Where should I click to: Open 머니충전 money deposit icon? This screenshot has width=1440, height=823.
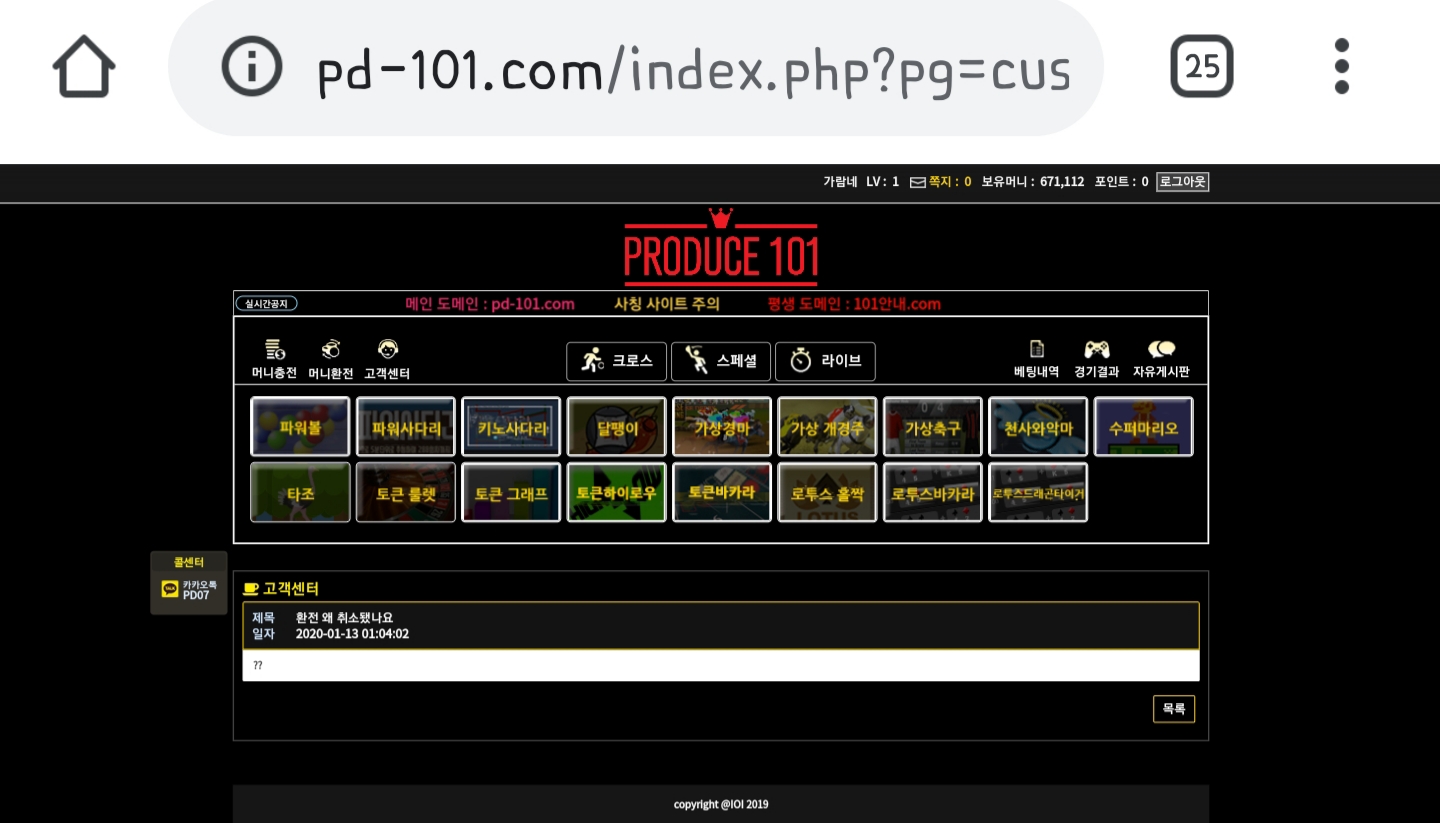[x=274, y=359]
